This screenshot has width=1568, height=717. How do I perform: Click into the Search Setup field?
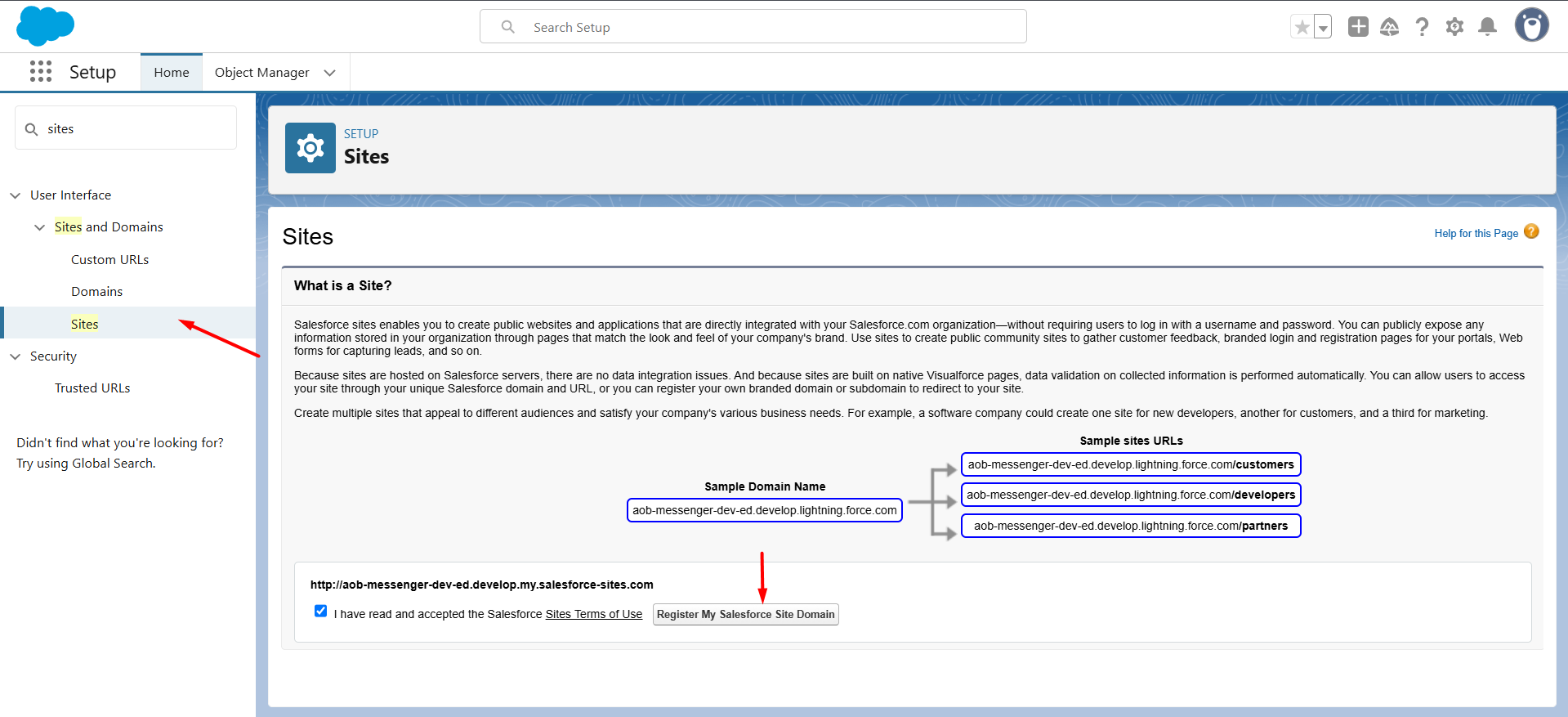(x=753, y=27)
